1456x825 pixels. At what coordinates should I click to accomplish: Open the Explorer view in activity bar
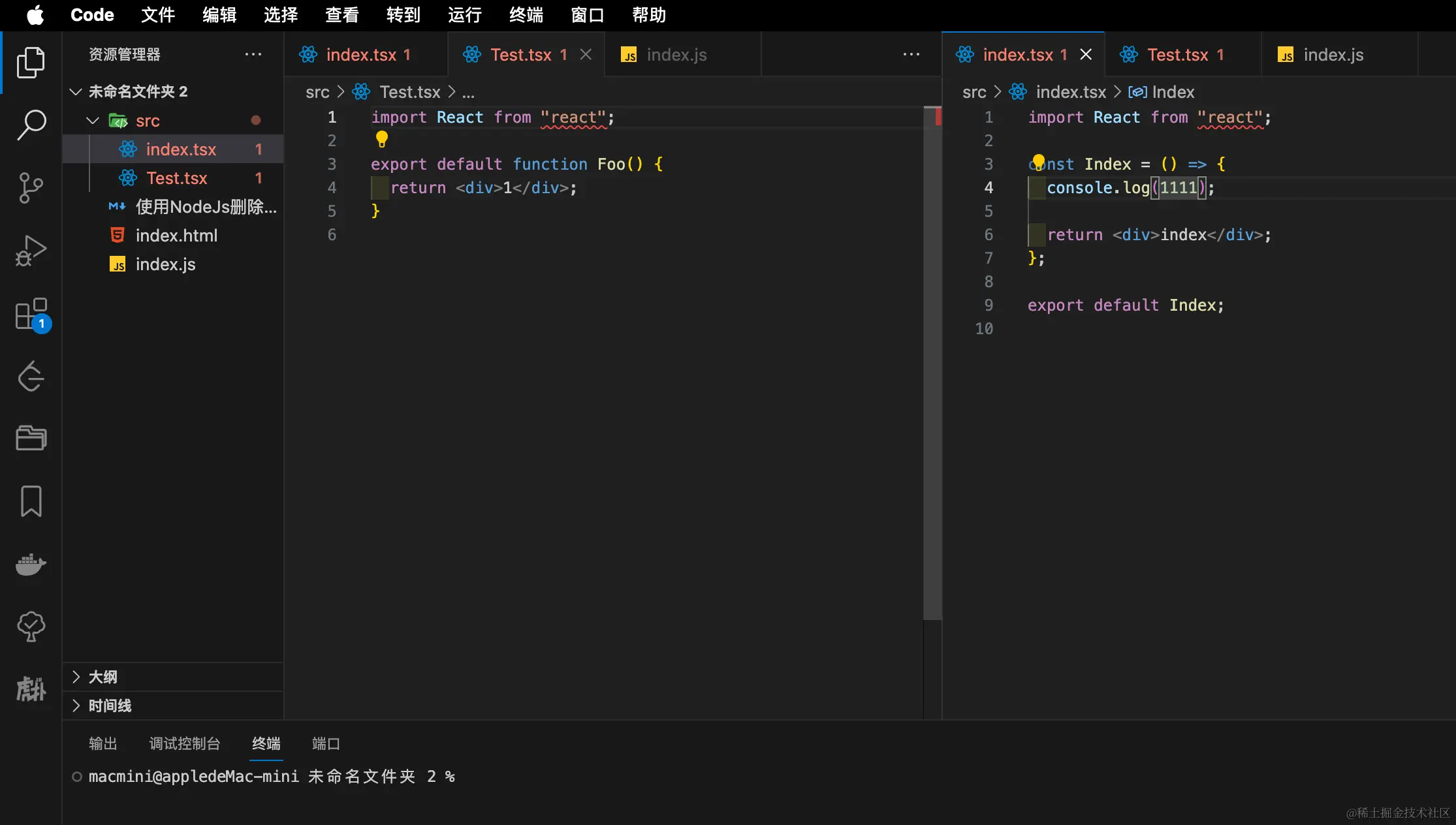point(31,63)
